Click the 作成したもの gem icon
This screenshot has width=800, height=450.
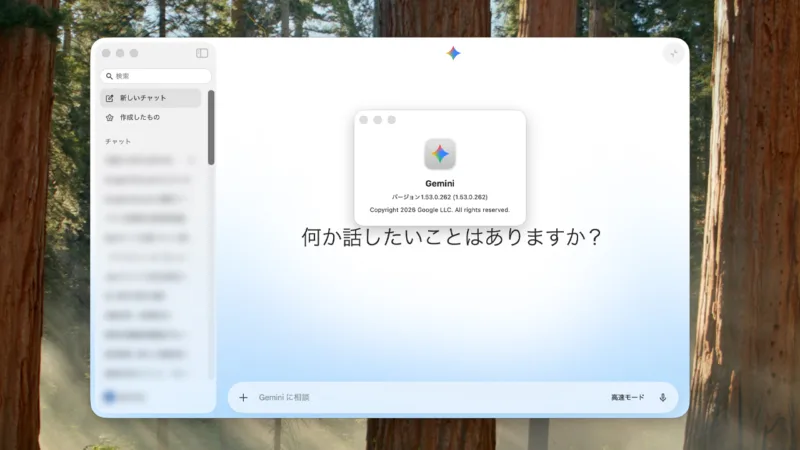pyautogui.click(x=109, y=117)
